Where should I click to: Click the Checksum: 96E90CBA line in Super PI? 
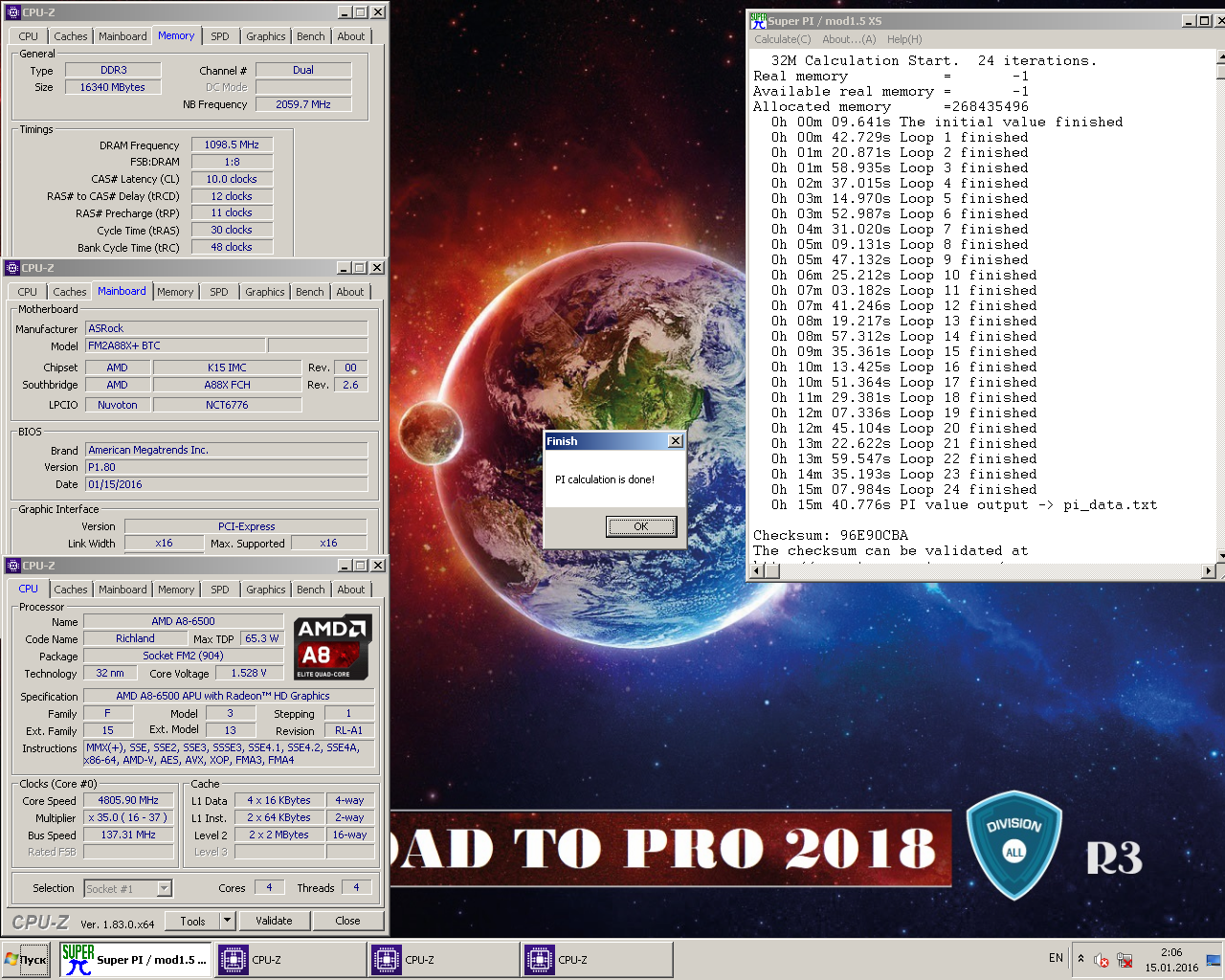pos(831,535)
